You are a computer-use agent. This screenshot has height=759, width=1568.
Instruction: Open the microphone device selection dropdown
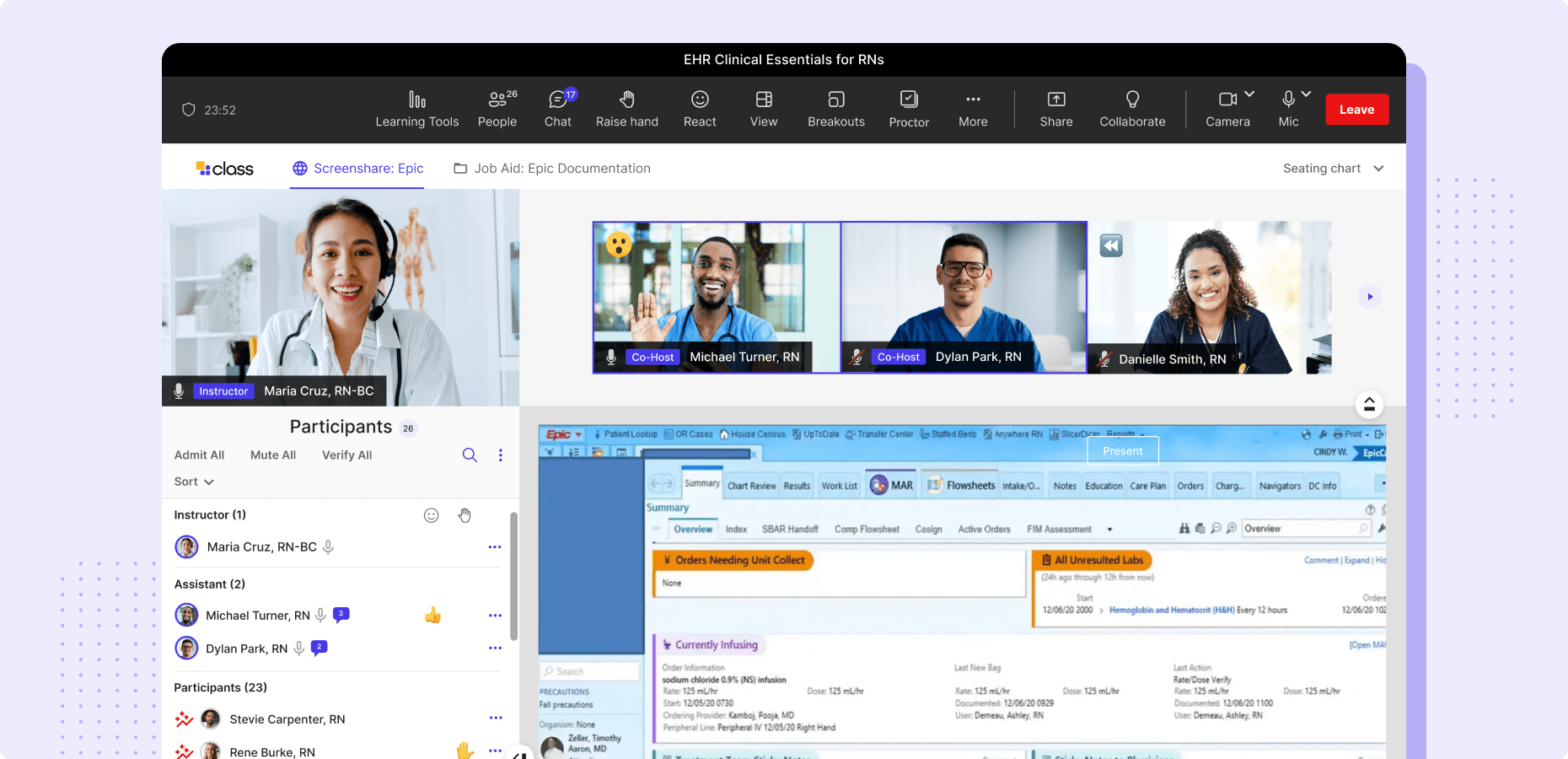tap(1307, 94)
